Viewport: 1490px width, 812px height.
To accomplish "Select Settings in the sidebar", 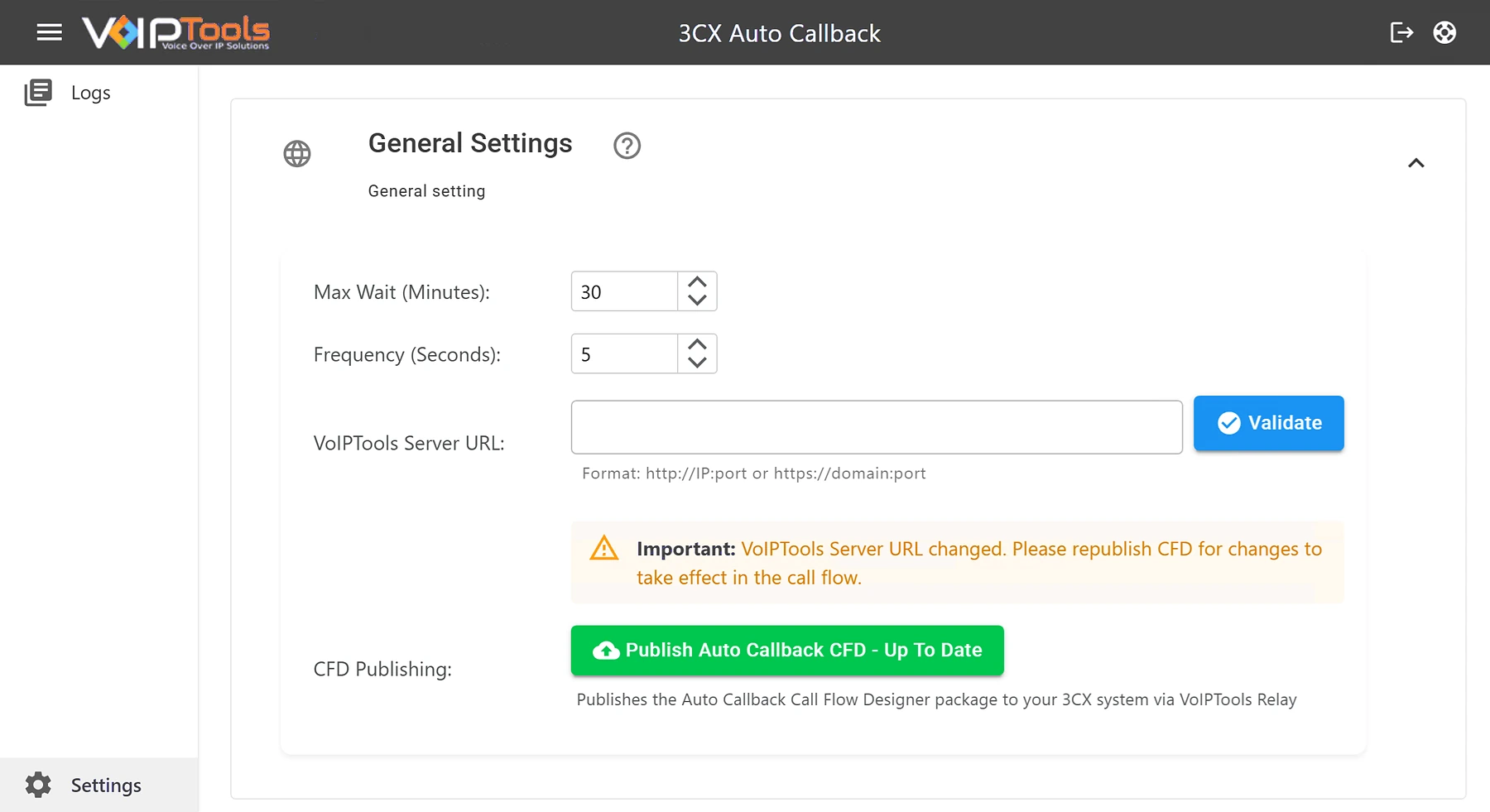I will (99, 785).
